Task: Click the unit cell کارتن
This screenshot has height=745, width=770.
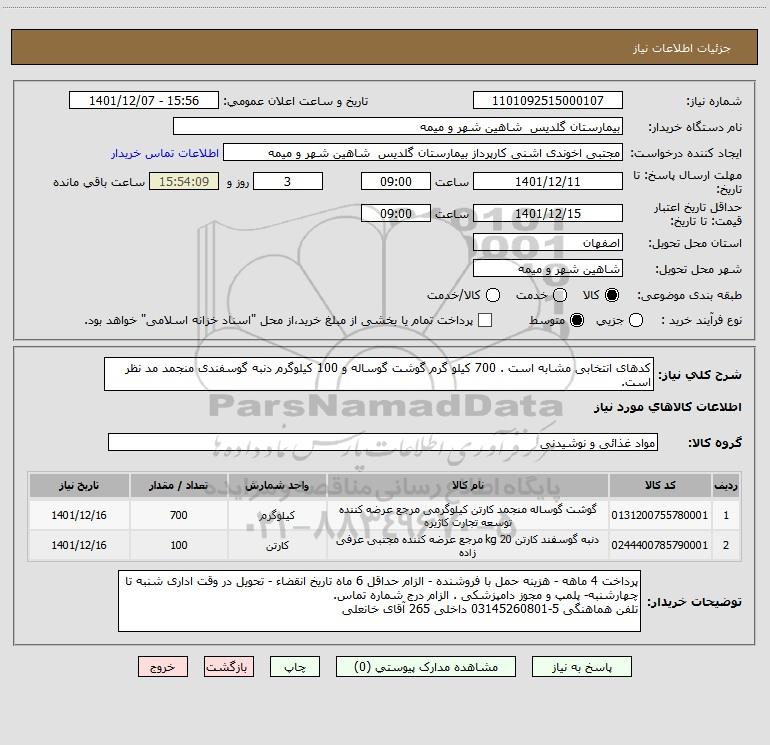Action: [x=277, y=545]
